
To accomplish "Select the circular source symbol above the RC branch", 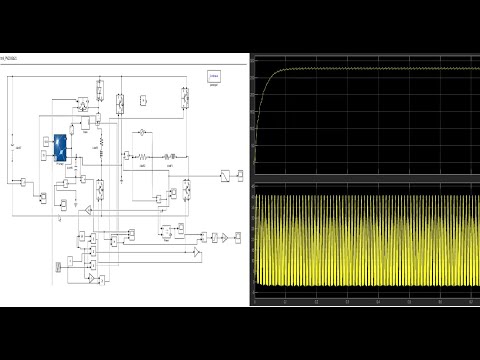I will 142,132.
